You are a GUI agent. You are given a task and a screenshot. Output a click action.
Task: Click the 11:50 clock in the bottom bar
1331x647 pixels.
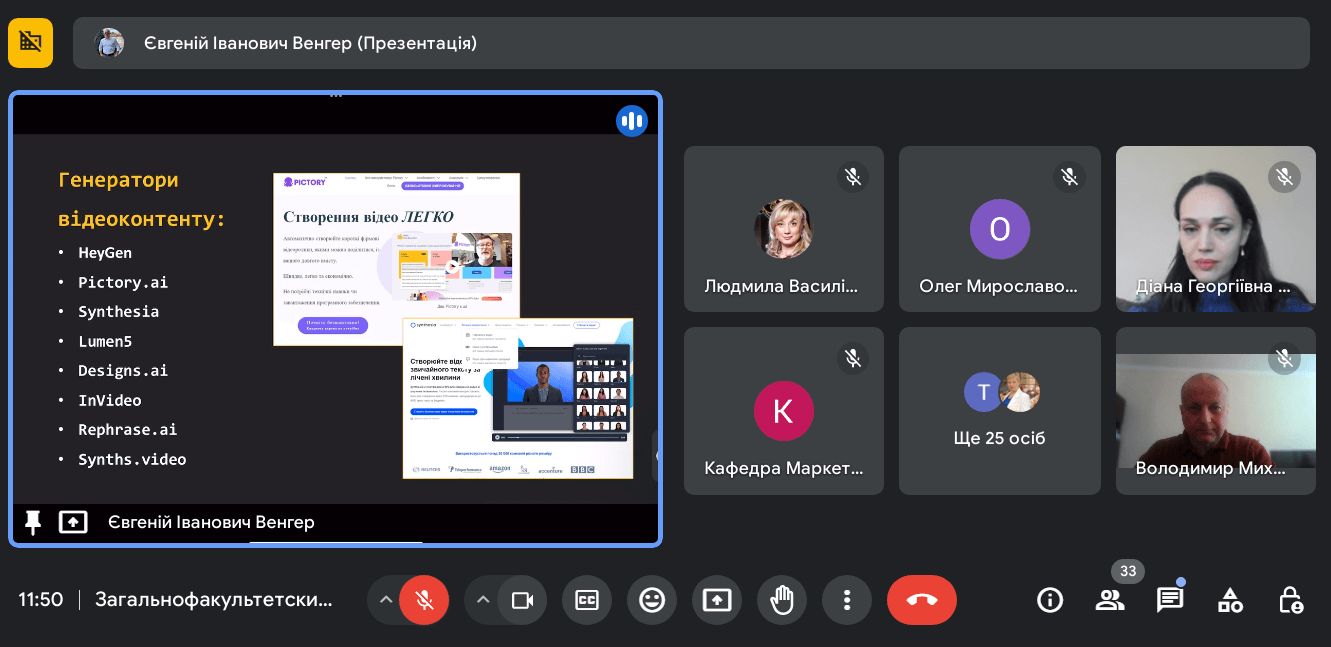click(x=41, y=600)
